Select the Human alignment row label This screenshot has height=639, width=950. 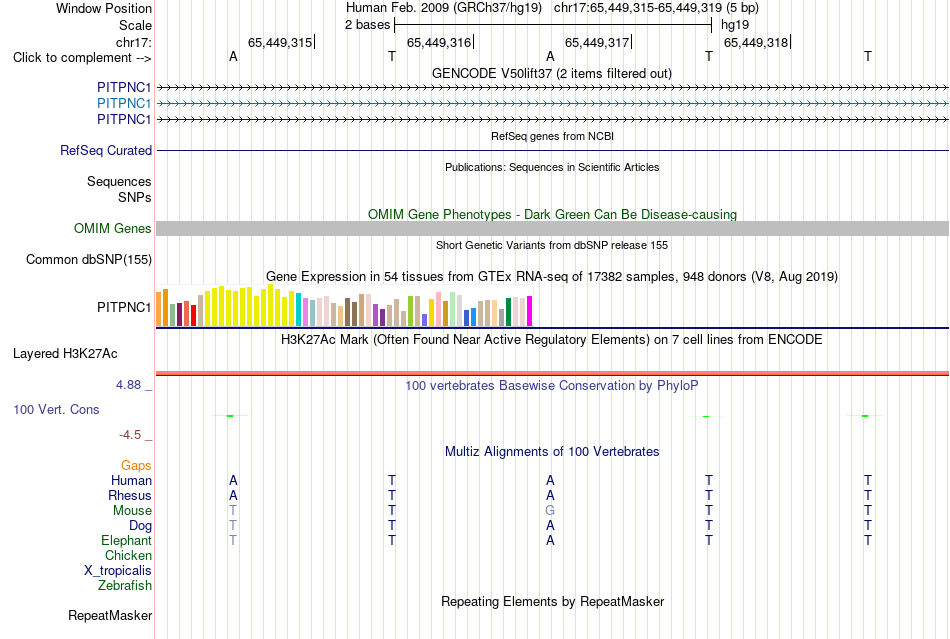point(131,480)
